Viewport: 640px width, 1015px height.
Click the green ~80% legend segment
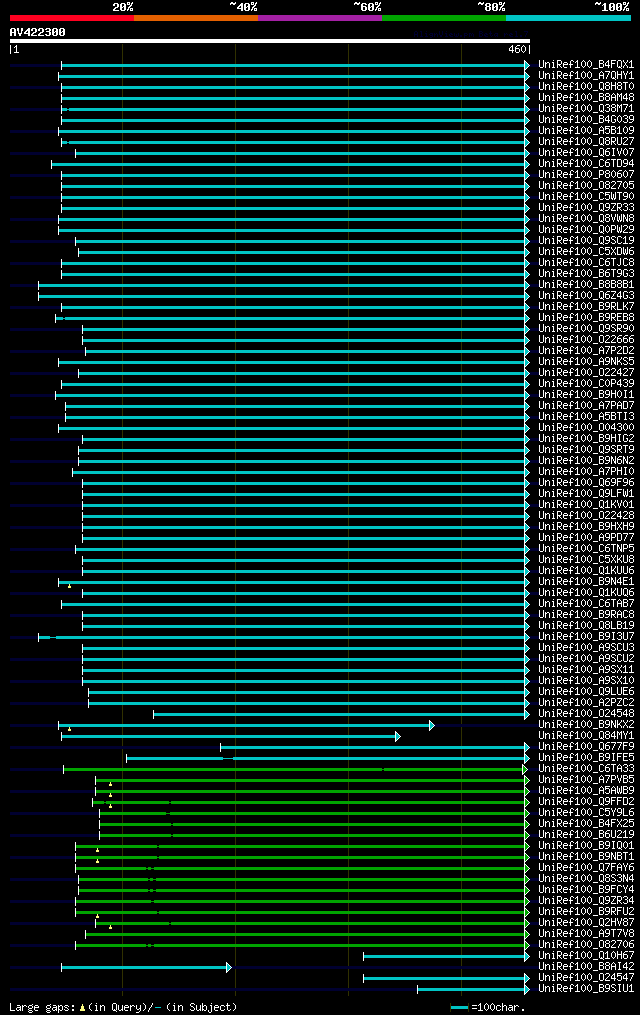(x=444, y=18)
